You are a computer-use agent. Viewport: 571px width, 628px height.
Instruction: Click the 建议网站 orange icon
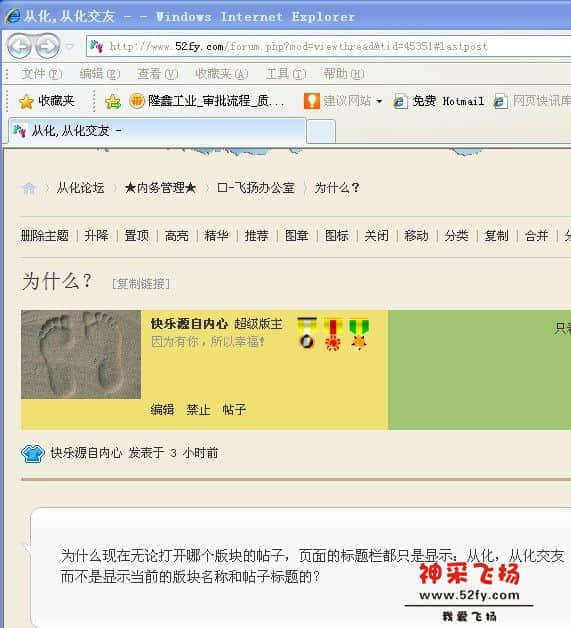312,101
